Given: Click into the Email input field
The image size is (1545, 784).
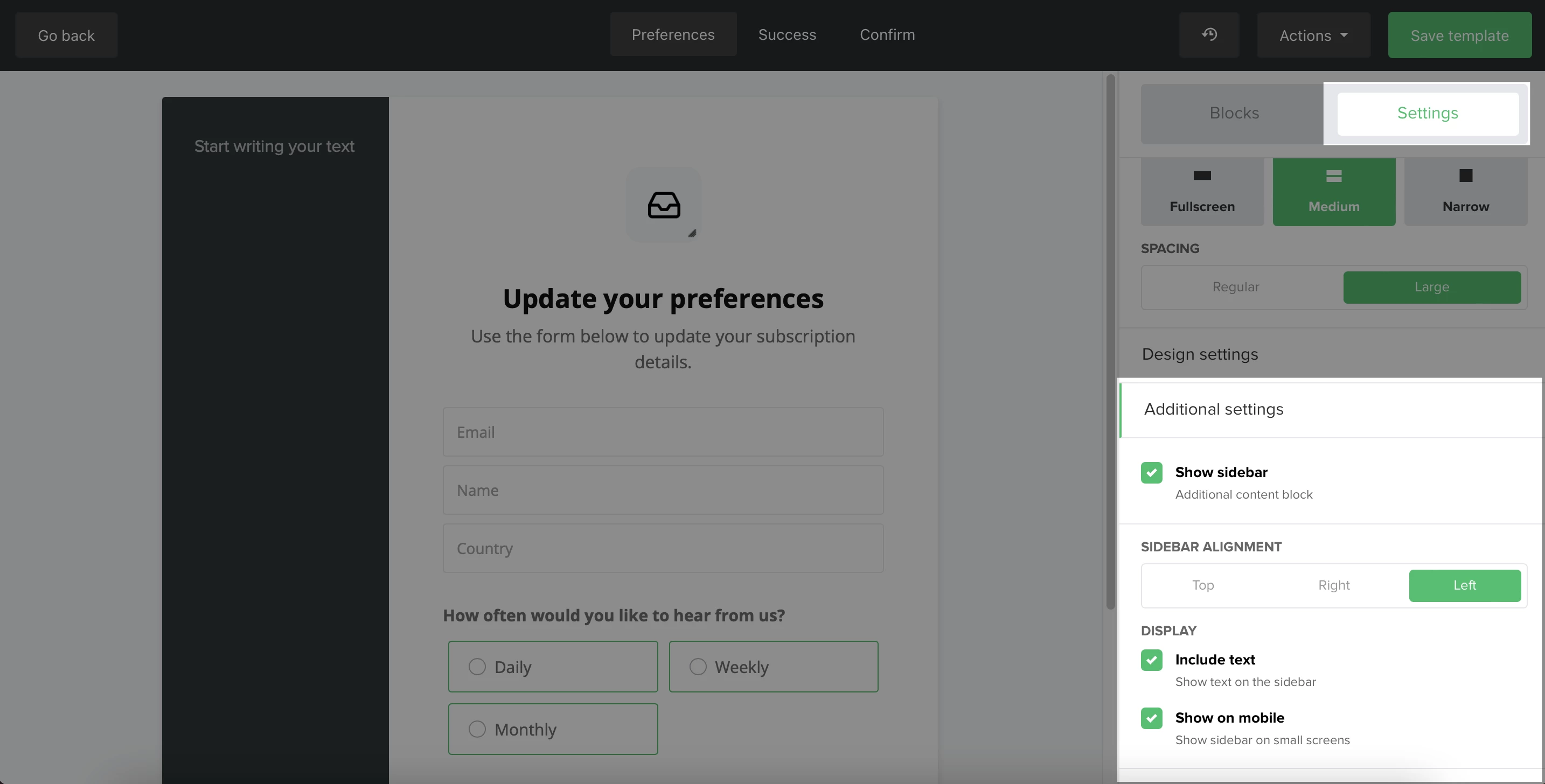Looking at the screenshot, I should [663, 432].
